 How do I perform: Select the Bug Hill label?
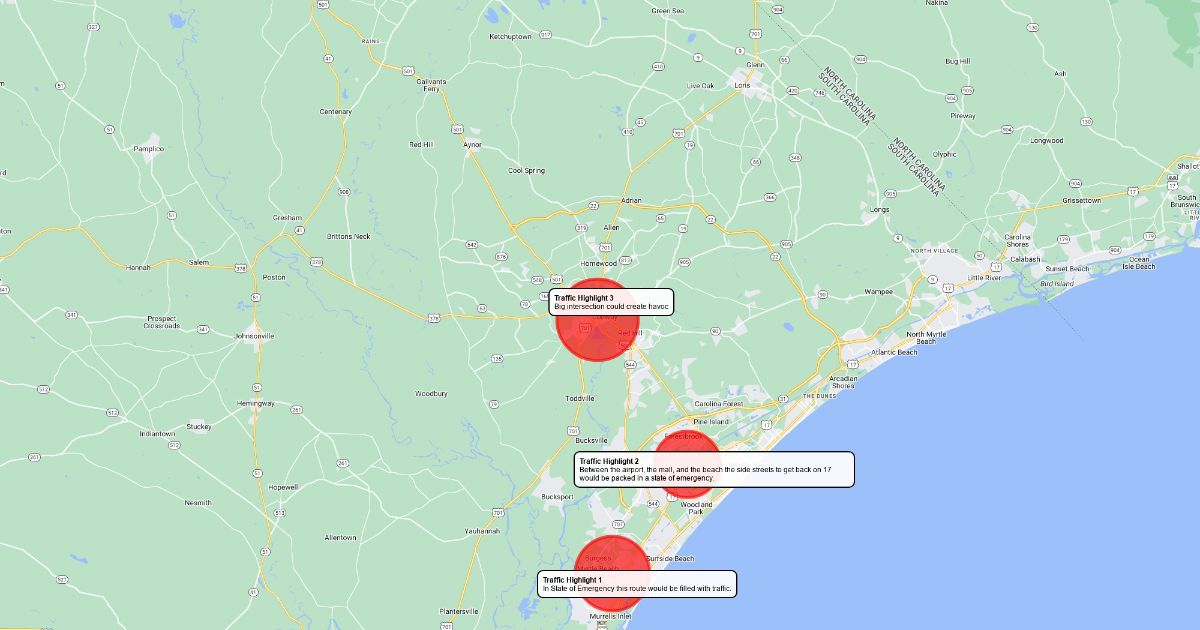[x=958, y=61]
